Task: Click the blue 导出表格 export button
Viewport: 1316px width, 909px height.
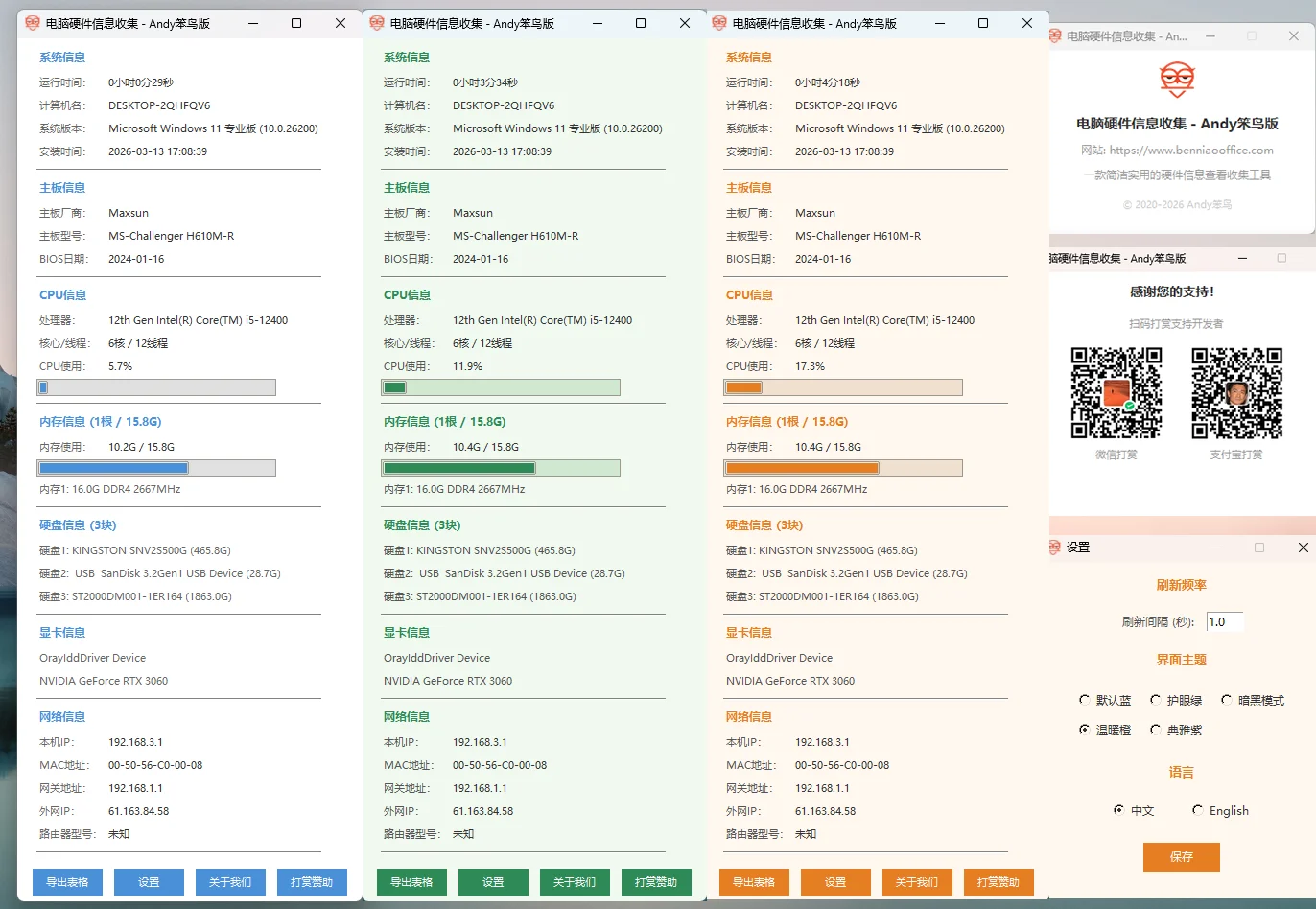Action: 67,882
